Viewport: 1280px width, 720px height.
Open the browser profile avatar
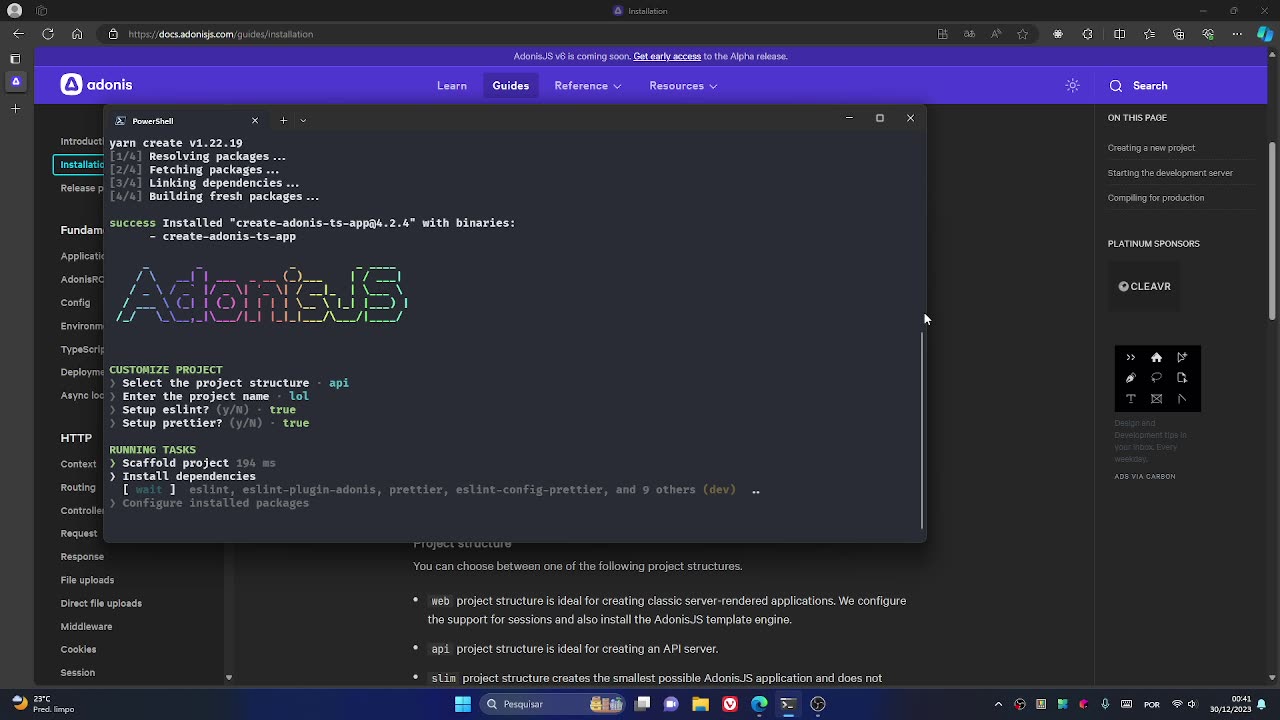[x=14, y=10]
